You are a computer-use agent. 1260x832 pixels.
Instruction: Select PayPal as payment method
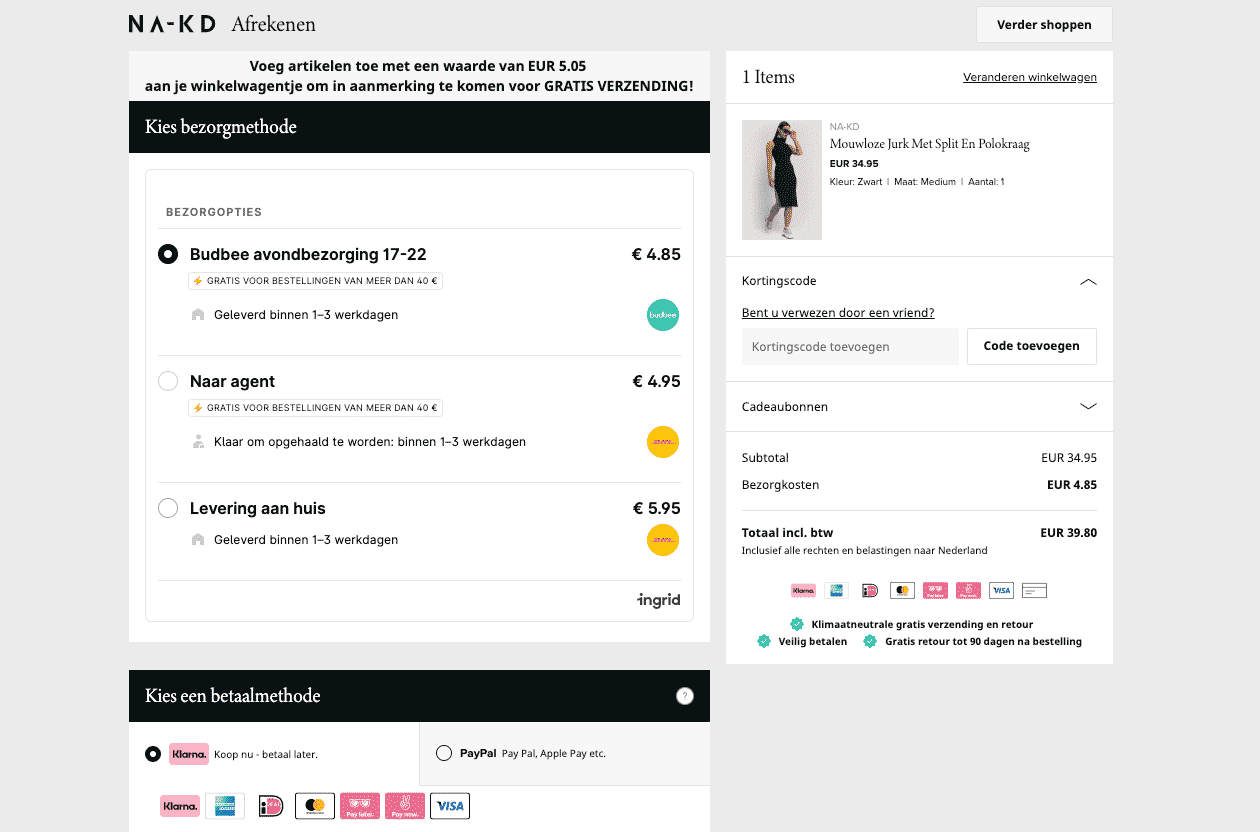[x=444, y=753]
